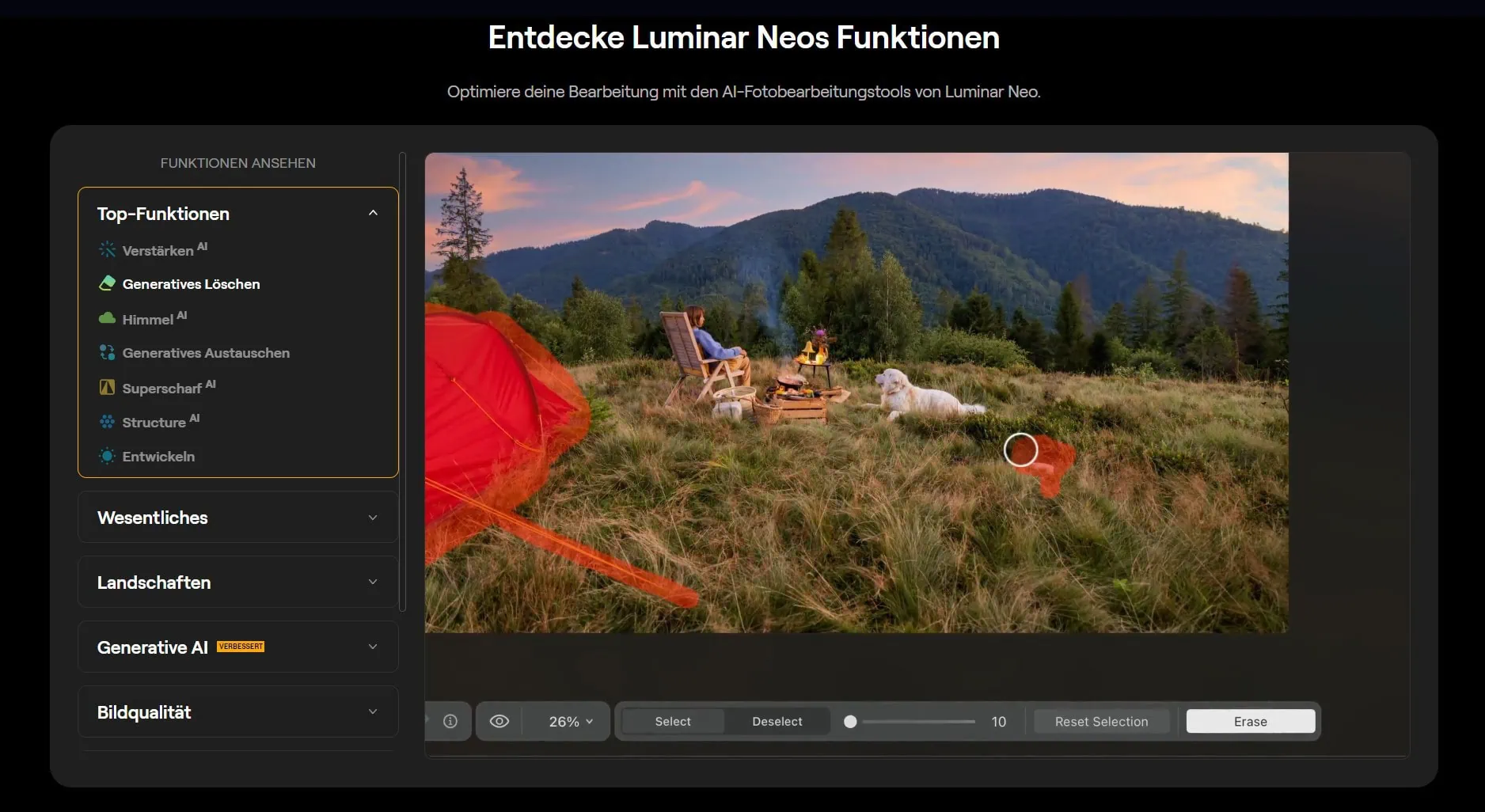The image size is (1485, 812).
Task: Expand the Wesentliches section
Action: tap(238, 517)
